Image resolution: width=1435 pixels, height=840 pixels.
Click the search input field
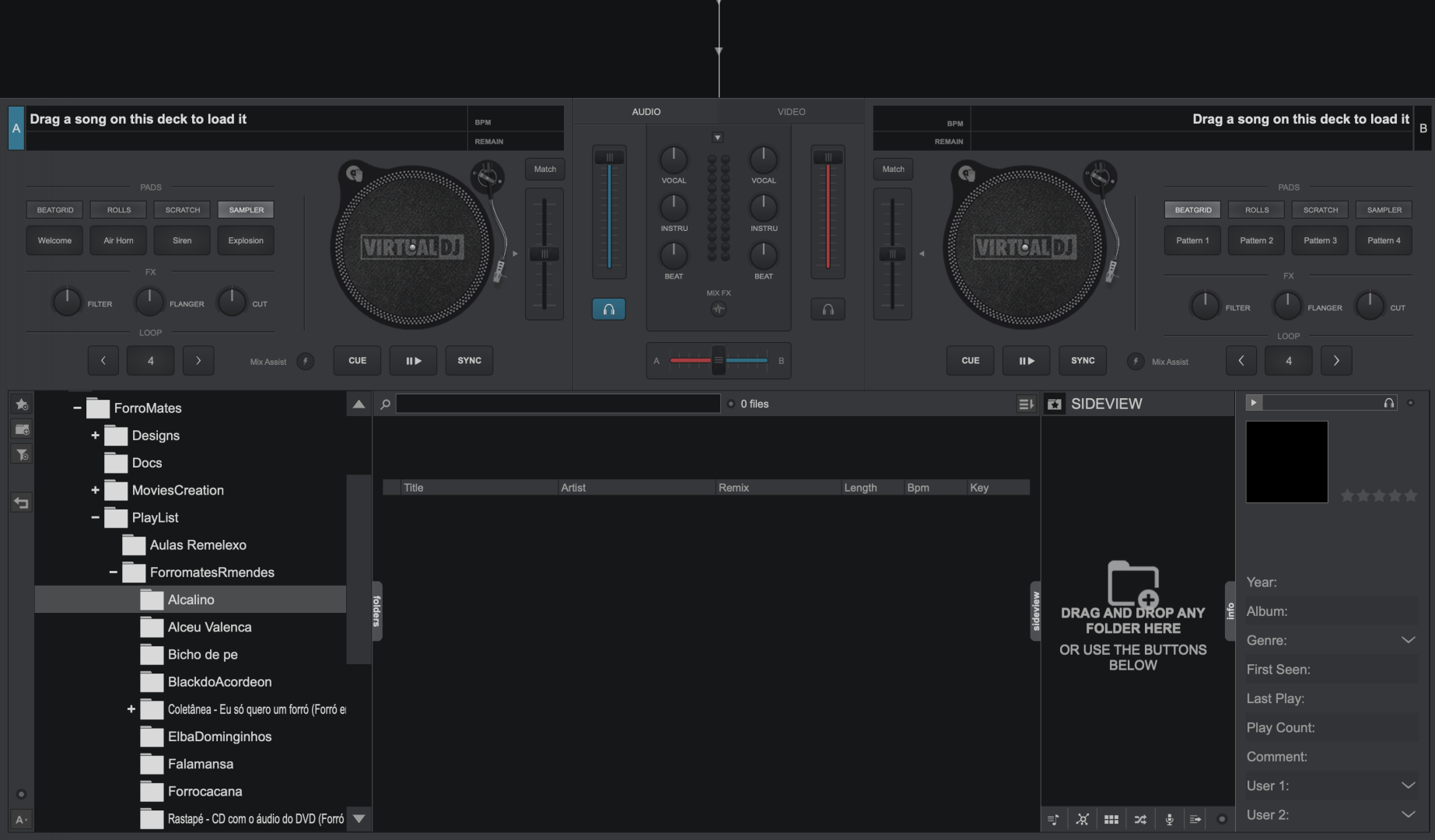[558, 404]
